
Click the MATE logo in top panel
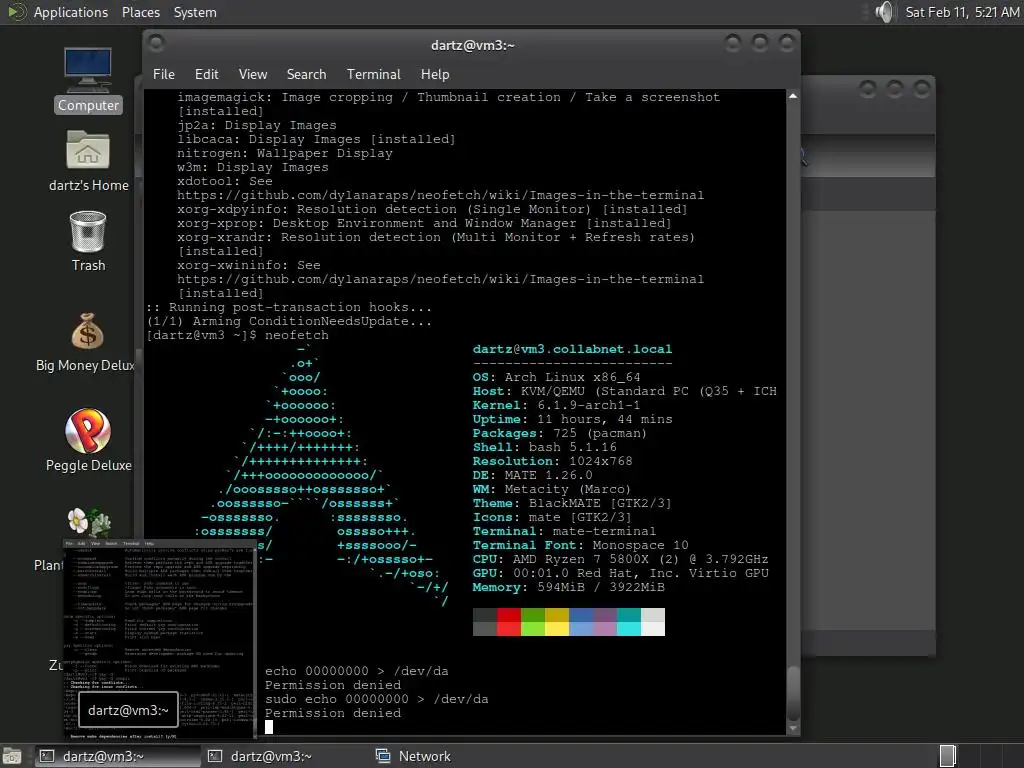(x=16, y=12)
